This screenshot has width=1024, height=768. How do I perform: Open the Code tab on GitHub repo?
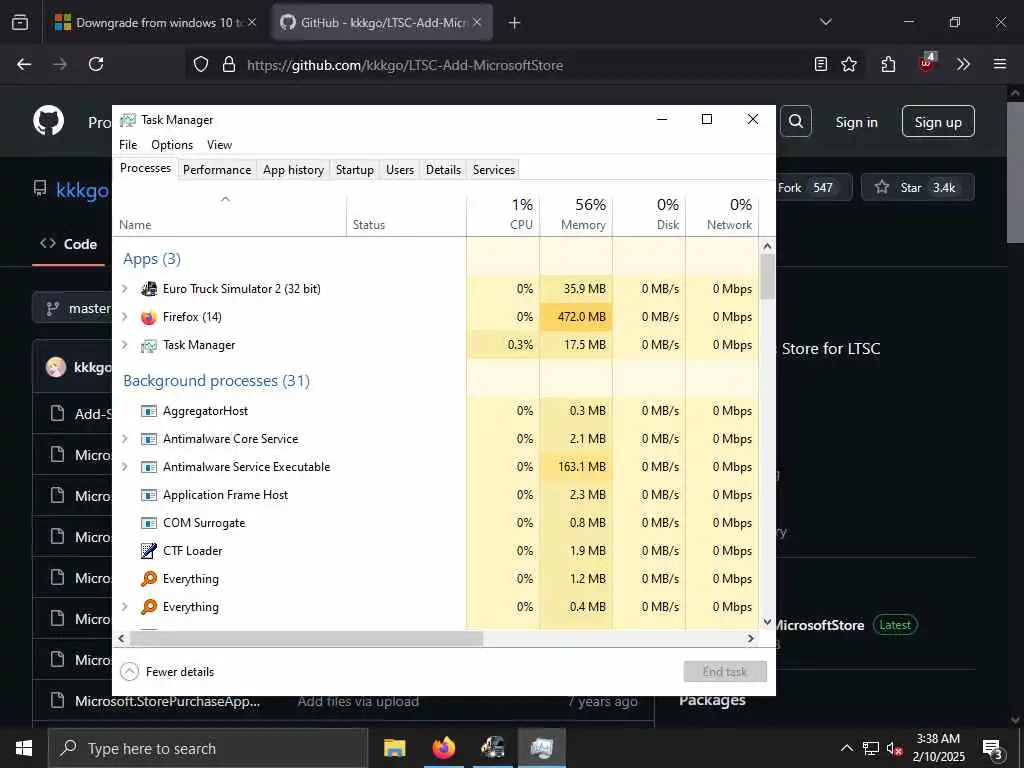(69, 244)
